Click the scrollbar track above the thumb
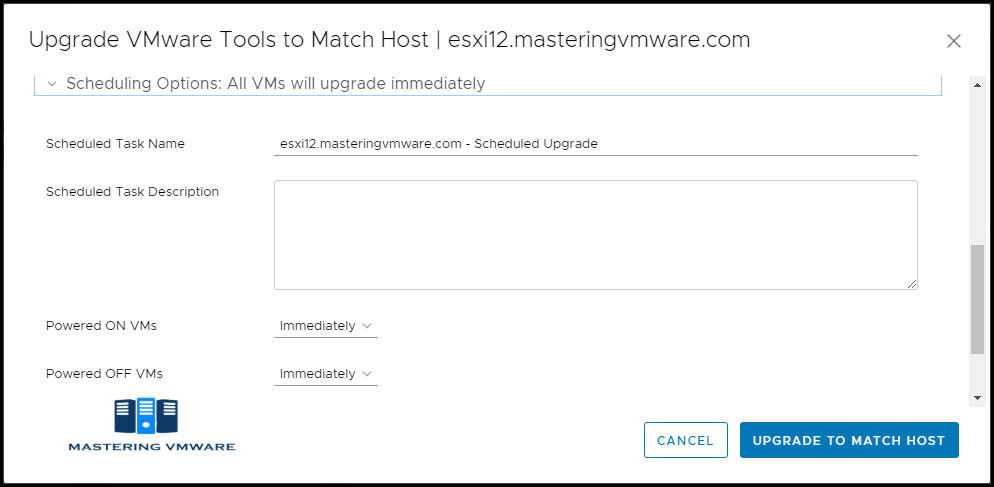This screenshot has width=994, height=487. [x=978, y=166]
